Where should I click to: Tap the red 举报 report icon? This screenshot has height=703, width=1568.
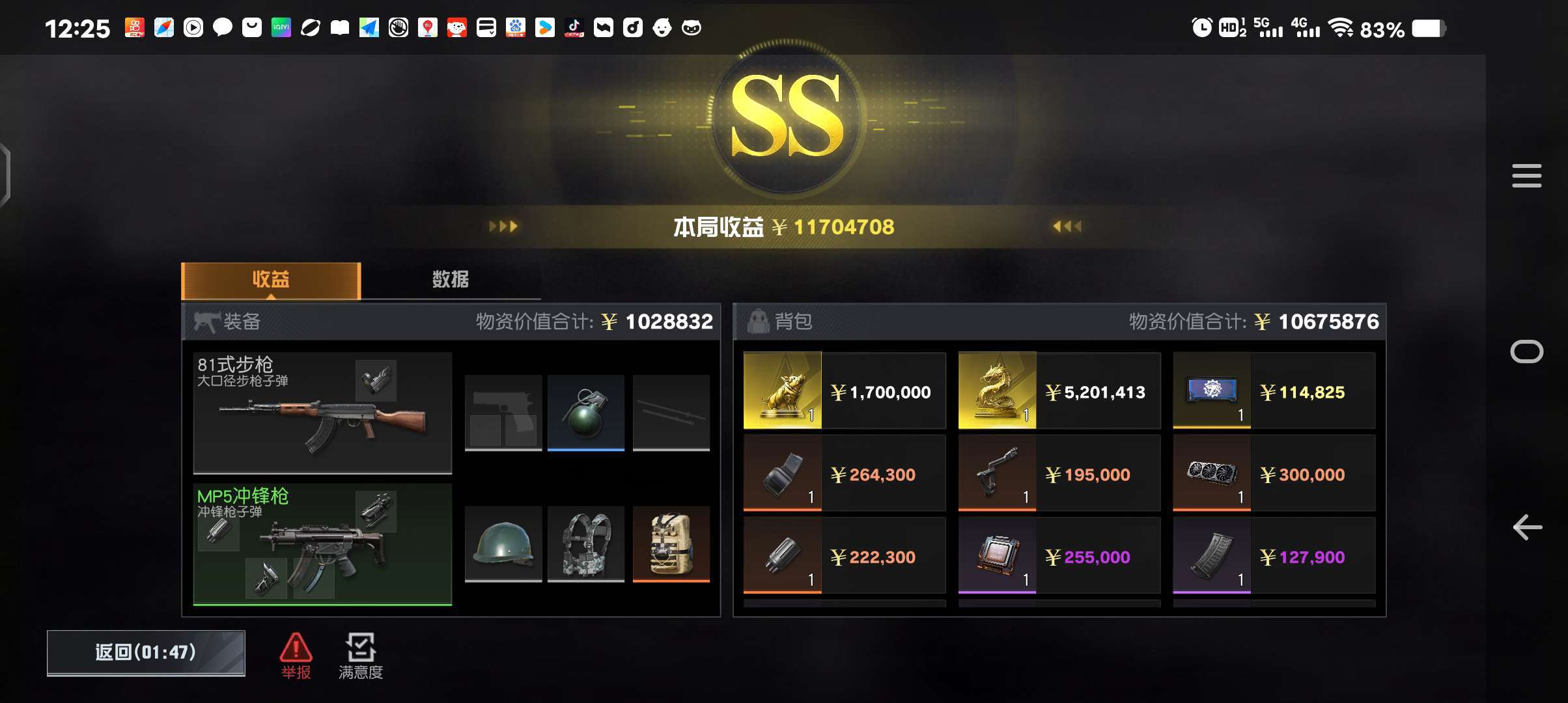tap(296, 655)
